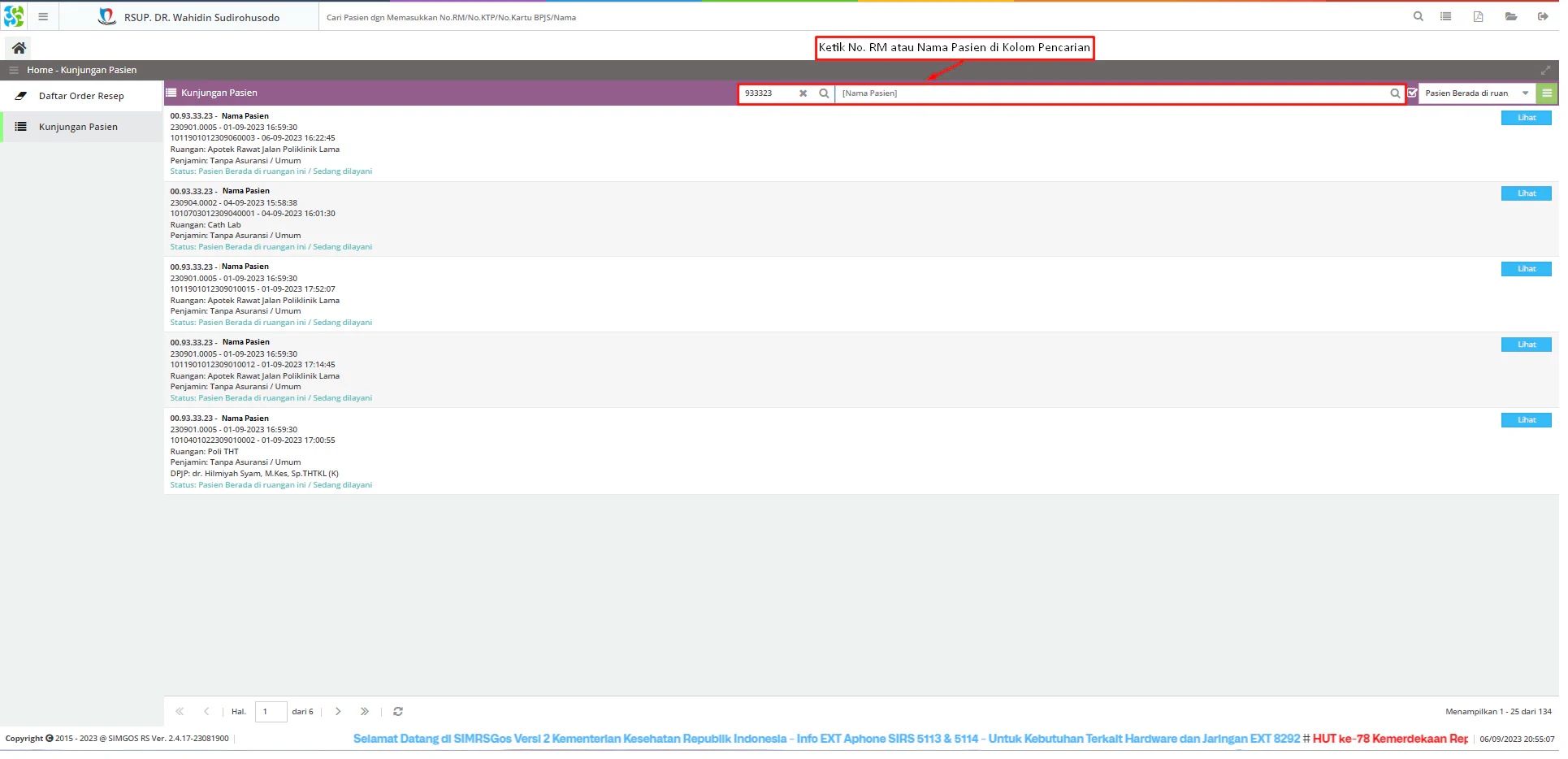Search by No. RM magnifier icon

pos(824,93)
